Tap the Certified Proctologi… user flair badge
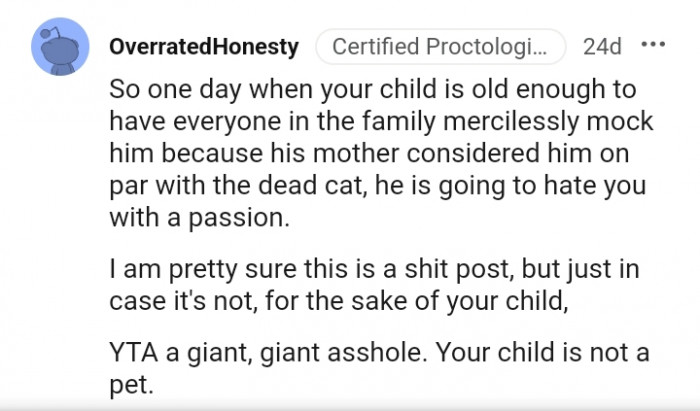The width and height of the screenshot is (700, 411). point(441,46)
